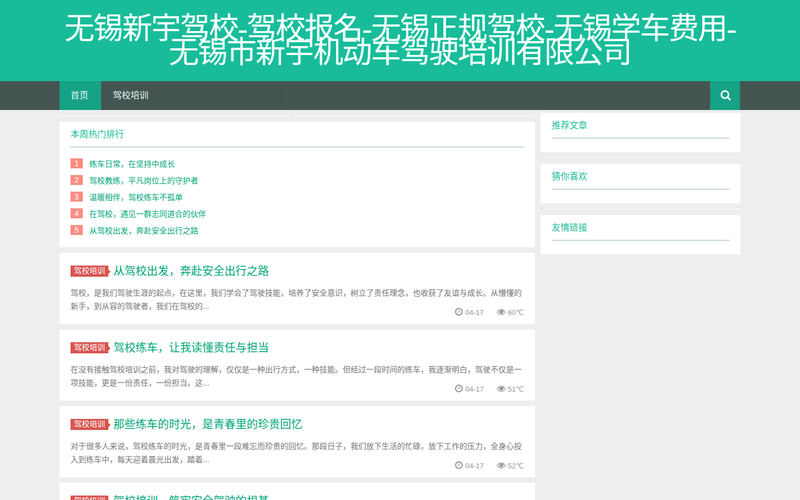Click rank number 5 badge
This screenshot has width=800, height=500.
tap(77, 230)
